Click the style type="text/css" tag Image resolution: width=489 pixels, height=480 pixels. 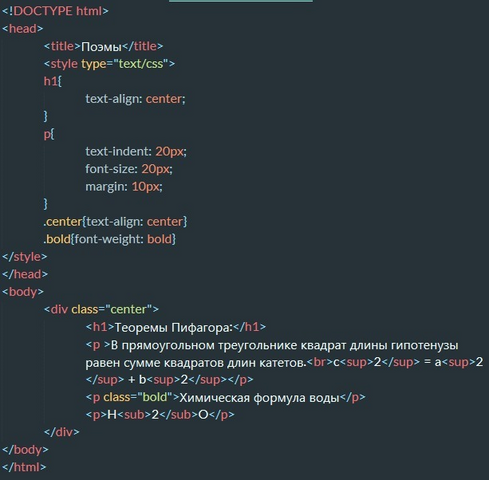[x=109, y=64]
